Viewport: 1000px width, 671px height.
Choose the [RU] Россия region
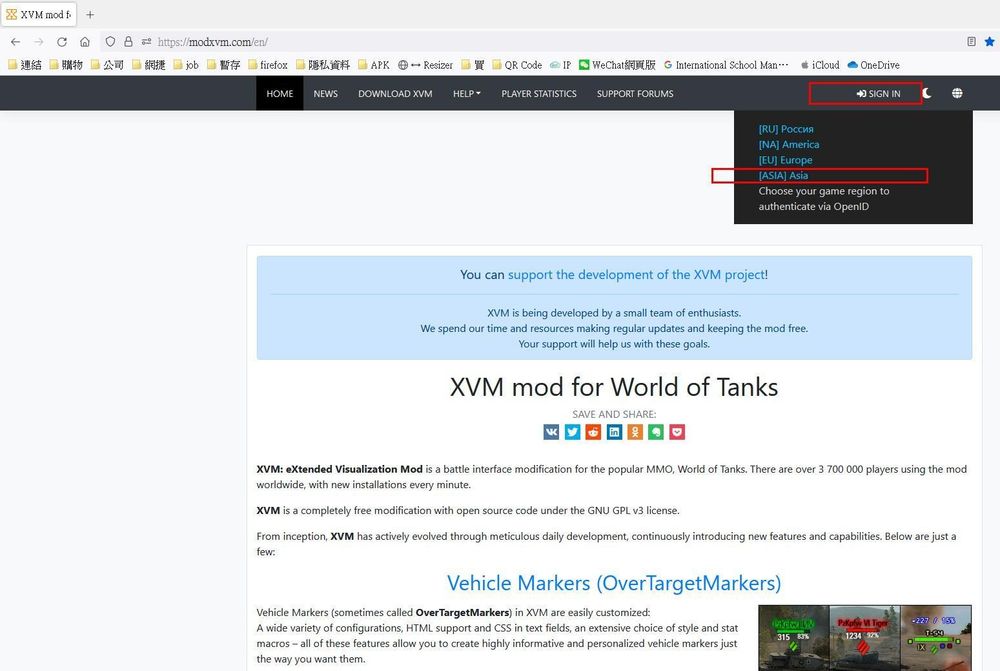(786, 129)
